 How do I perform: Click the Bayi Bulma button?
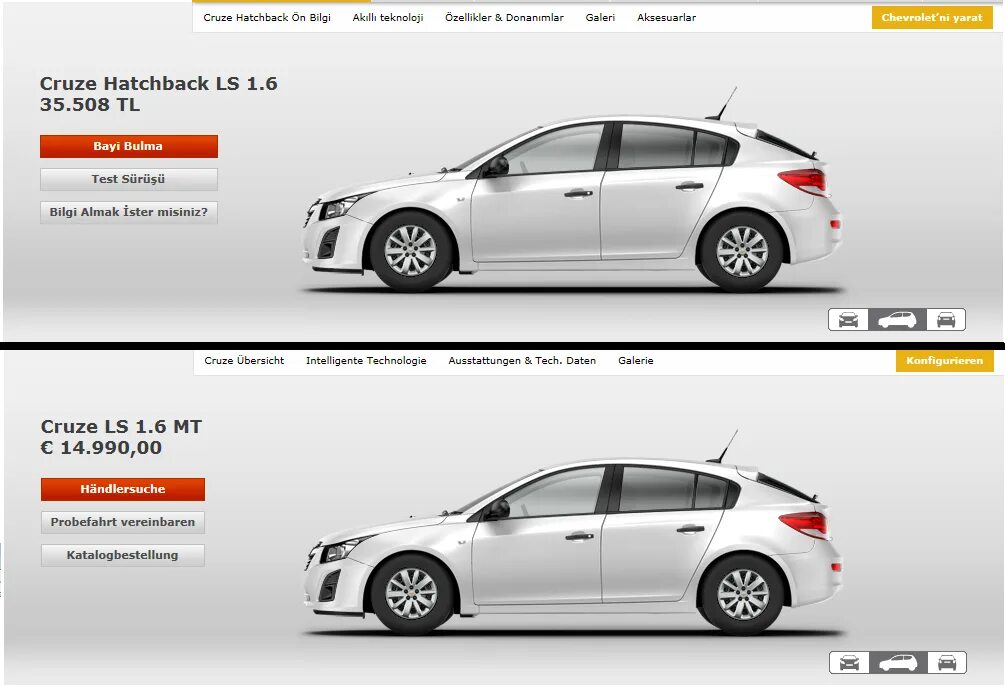[128, 146]
